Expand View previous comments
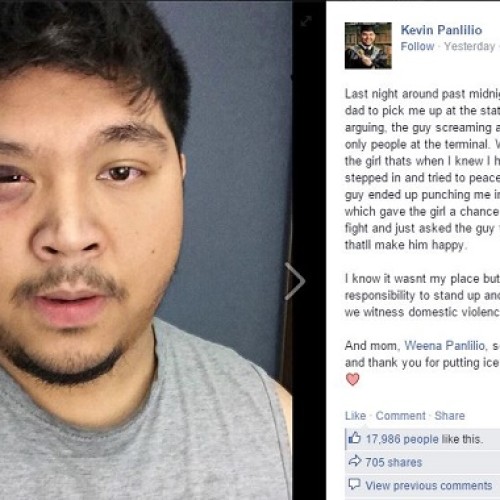Image resolution: width=500 pixels, height=500 pixels. click(429, 485)
